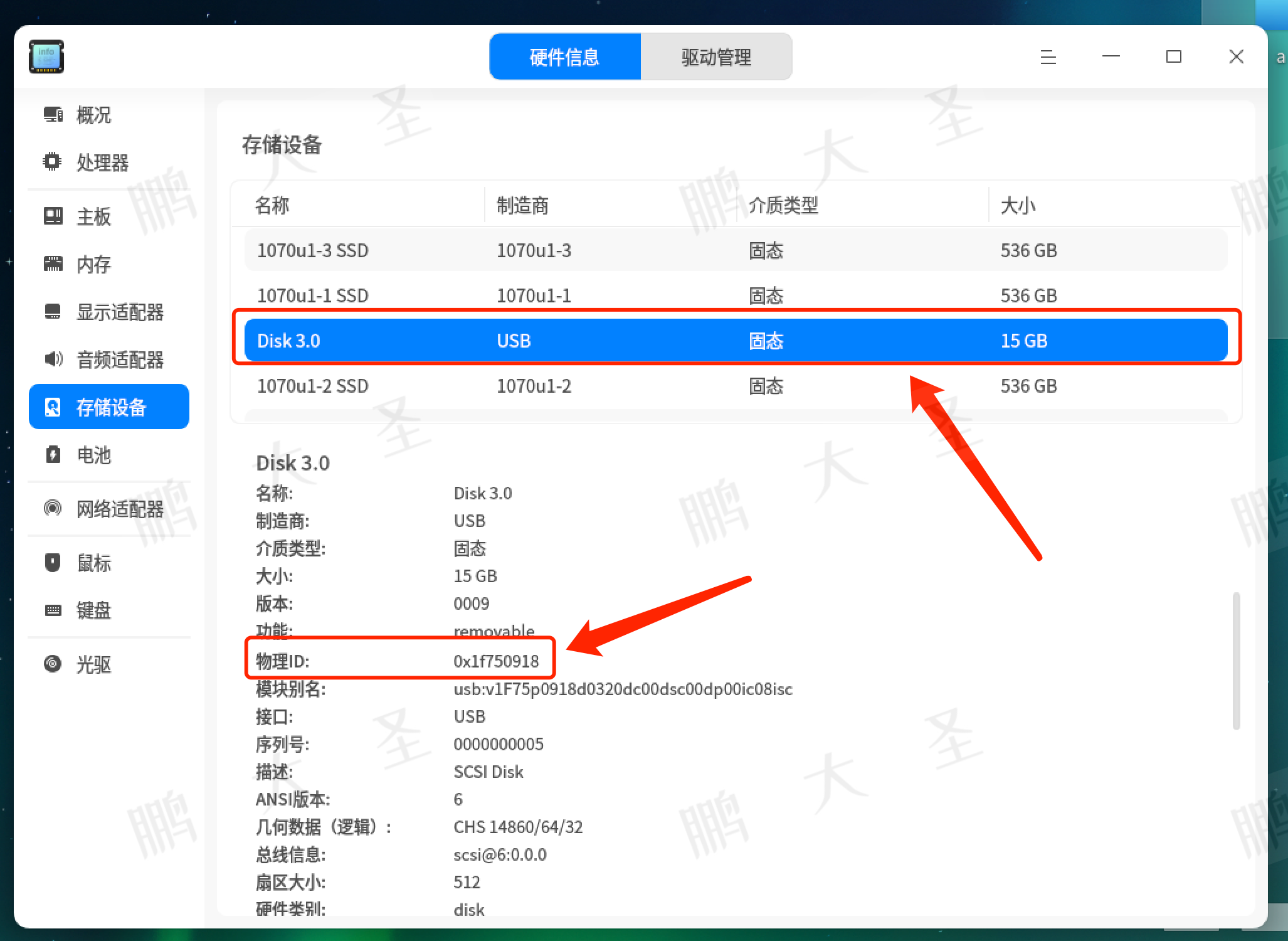Screen dimensions: 1288x941
Task: Sort by the 大小 column header
Action: (1115, 205)
